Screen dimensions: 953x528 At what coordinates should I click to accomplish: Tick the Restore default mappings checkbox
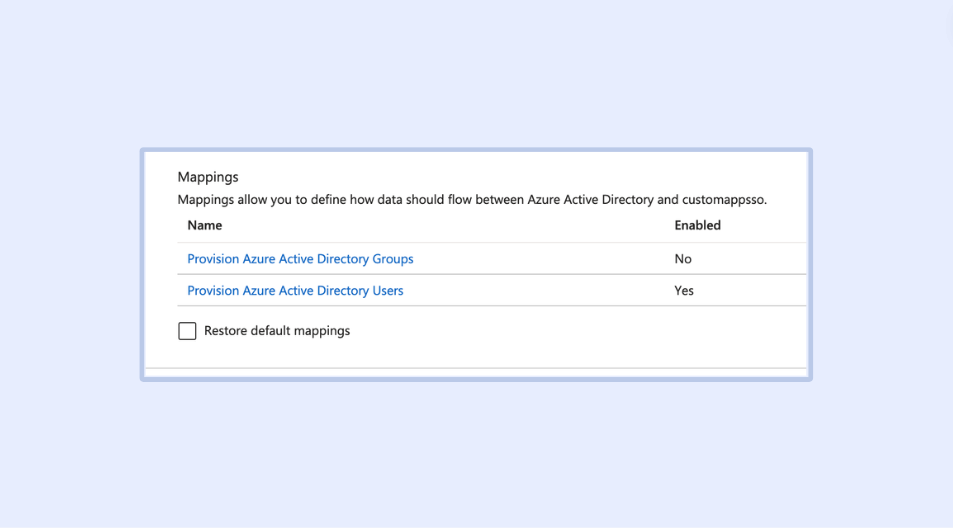[187, 331]
